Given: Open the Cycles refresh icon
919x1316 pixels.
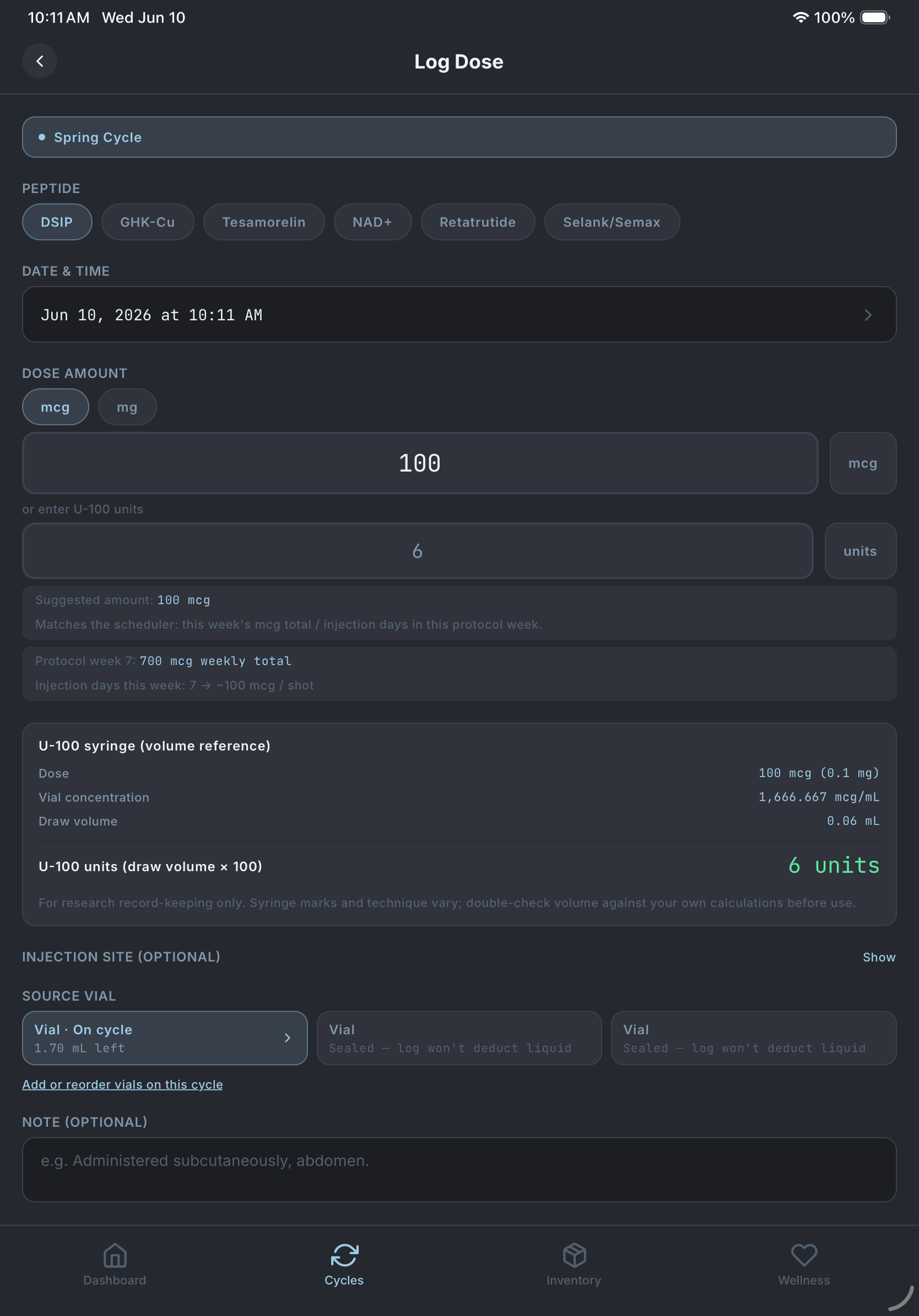Looking at the screenshot, I should [344, 1255].
